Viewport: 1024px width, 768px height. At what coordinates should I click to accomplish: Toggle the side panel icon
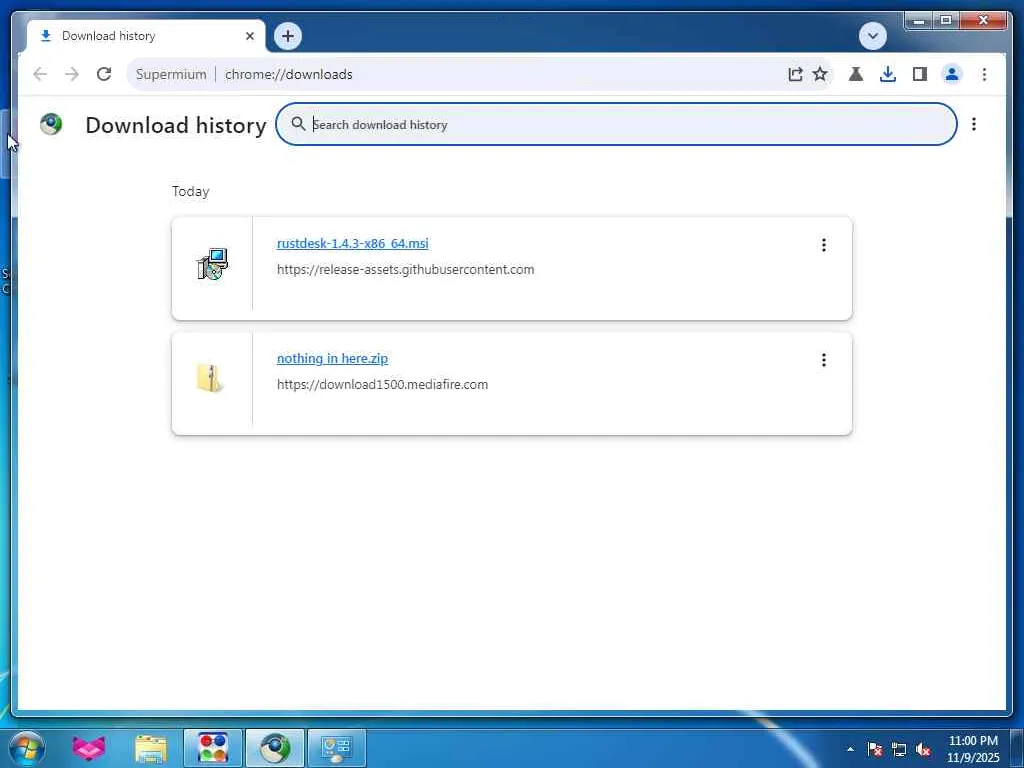tap(920, 74)
